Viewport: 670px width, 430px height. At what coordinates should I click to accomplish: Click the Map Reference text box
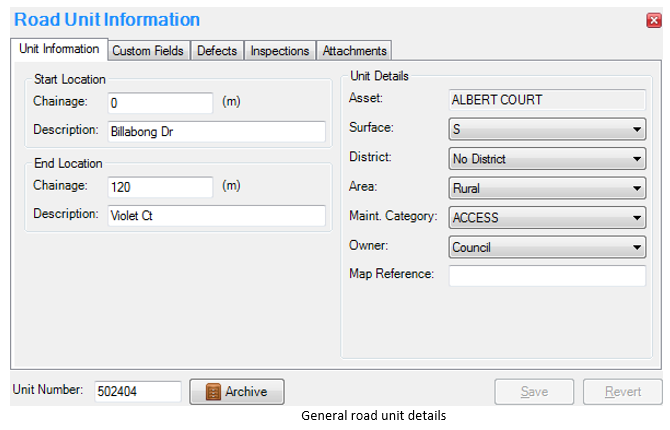[x=547, y=275]
